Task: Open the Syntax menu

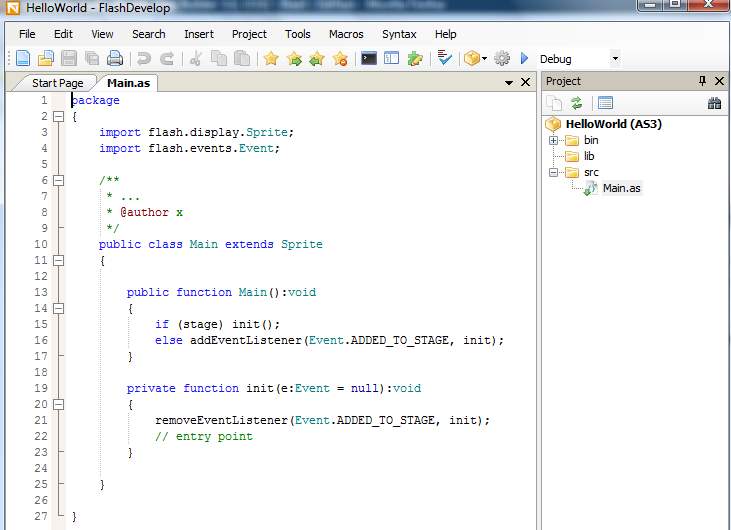Action: [398, 34]
